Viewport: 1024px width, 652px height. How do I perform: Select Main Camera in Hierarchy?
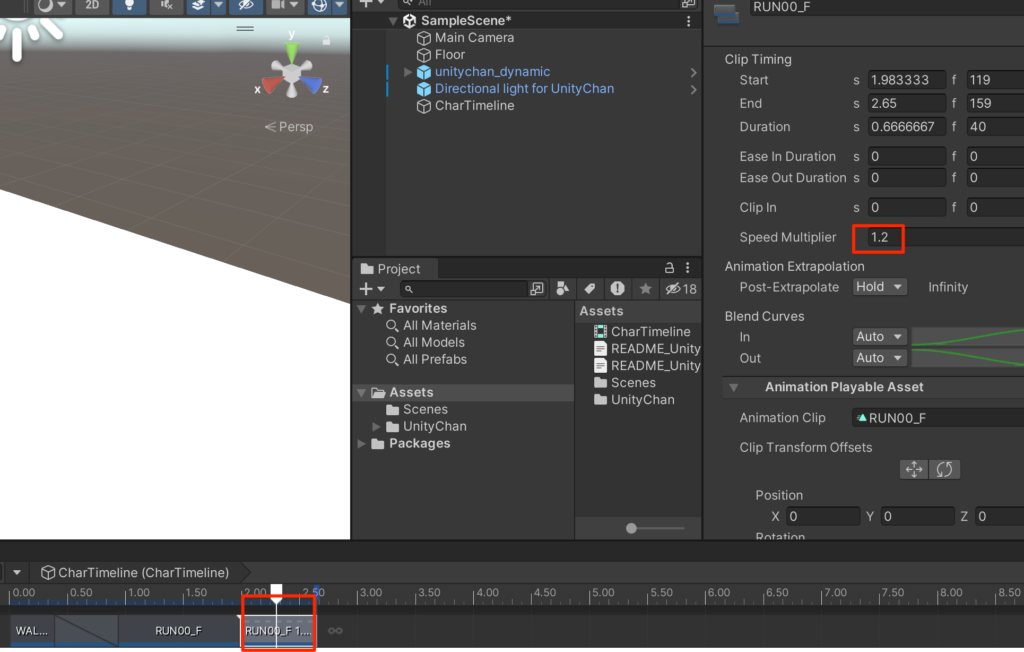click(x=474, y=38)
